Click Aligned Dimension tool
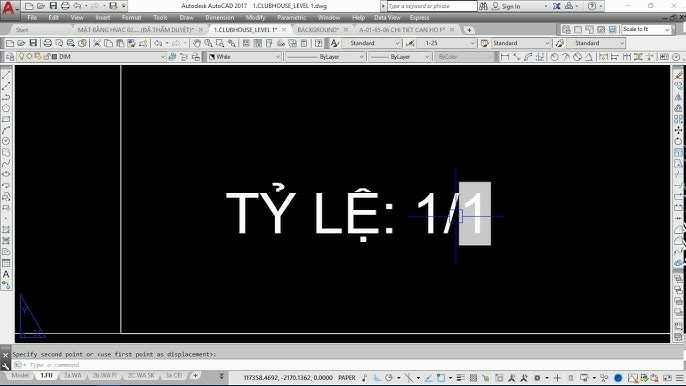 [516, 57]
